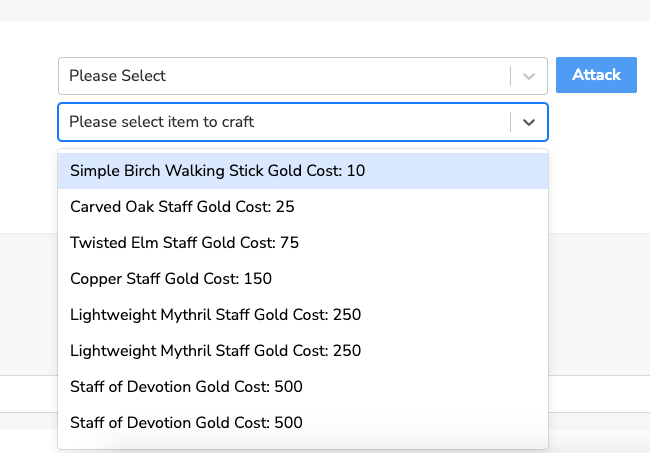Click the 'Please select item to craft' placeholder
This screenshot has width=650, height=453.
click(x=161, y=122)
